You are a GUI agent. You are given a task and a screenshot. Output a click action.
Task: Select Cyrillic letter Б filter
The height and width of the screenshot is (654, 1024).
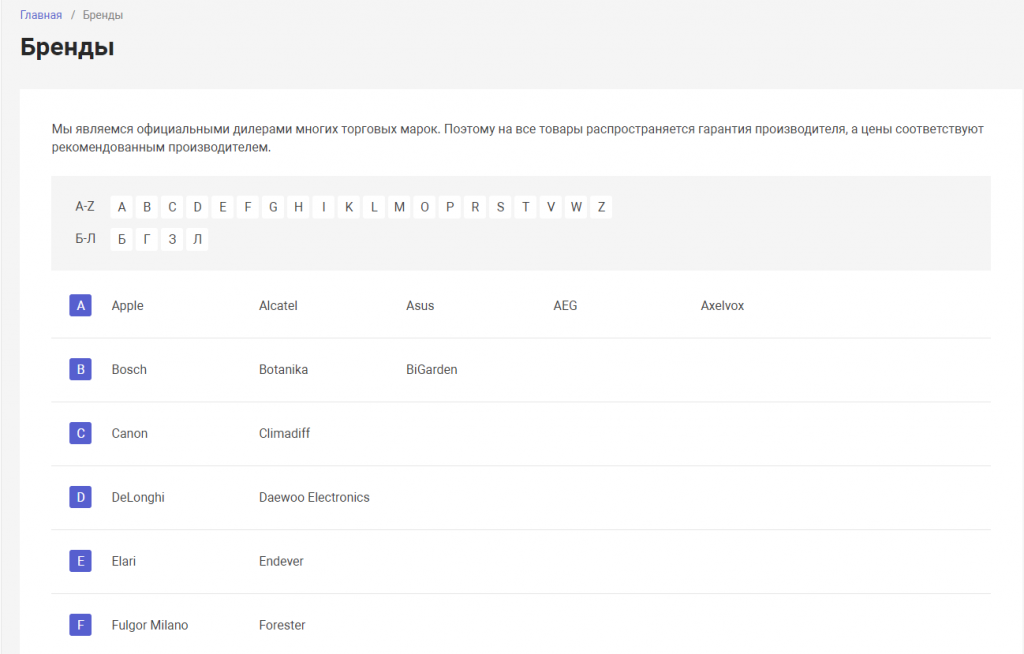(x=121, y=239)
